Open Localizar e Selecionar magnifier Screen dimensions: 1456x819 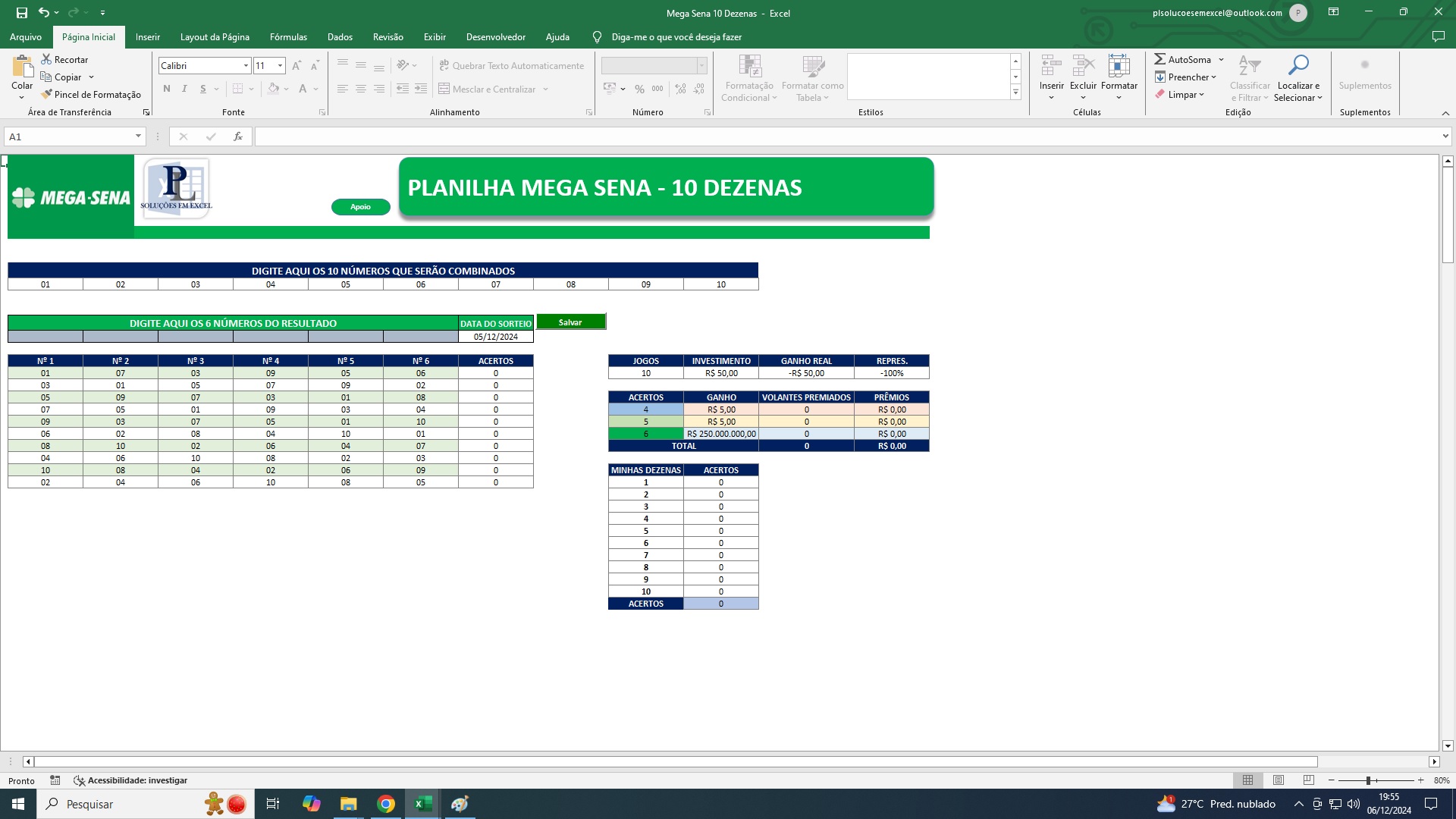point(1298,66)
